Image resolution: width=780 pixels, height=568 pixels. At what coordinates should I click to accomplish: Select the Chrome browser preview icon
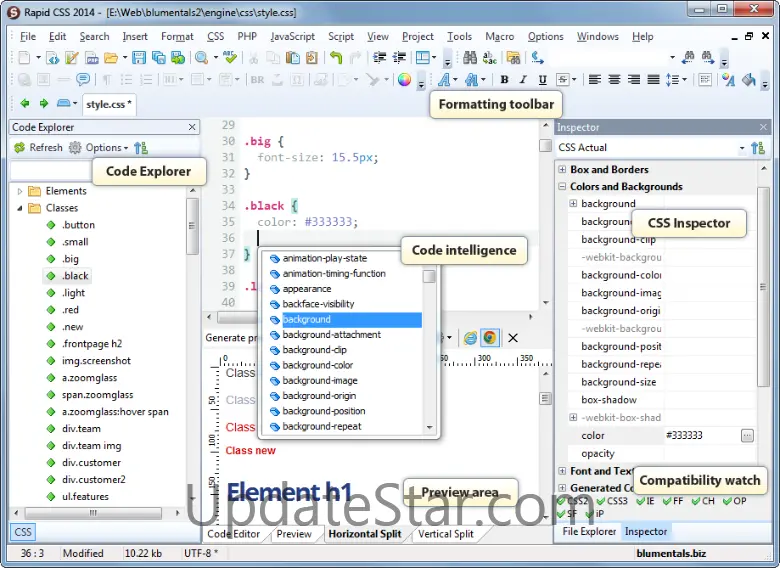click(x=489, y=338)
